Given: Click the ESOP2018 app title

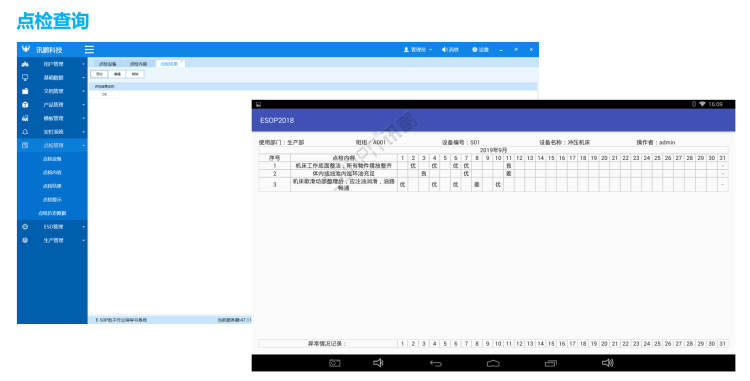Looking at the screenshot, I should coord(277,120).
